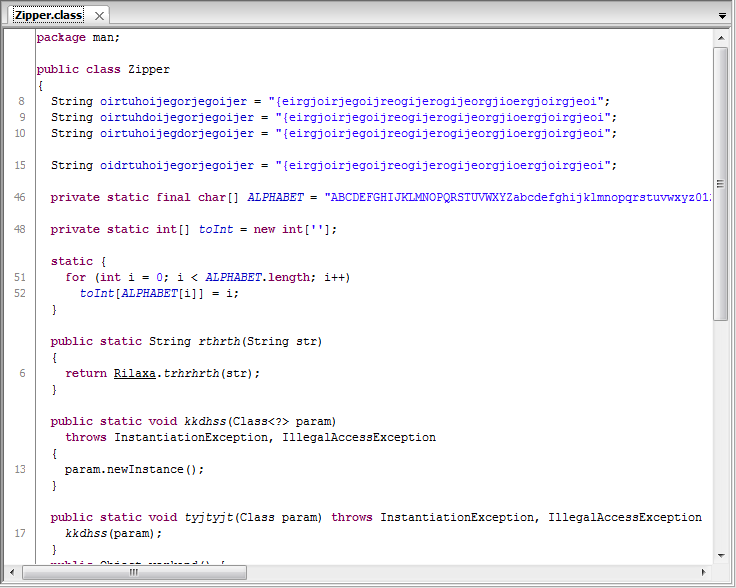
Task: Click the horizontal scrollbar right arrow
Action: (703, 573)
